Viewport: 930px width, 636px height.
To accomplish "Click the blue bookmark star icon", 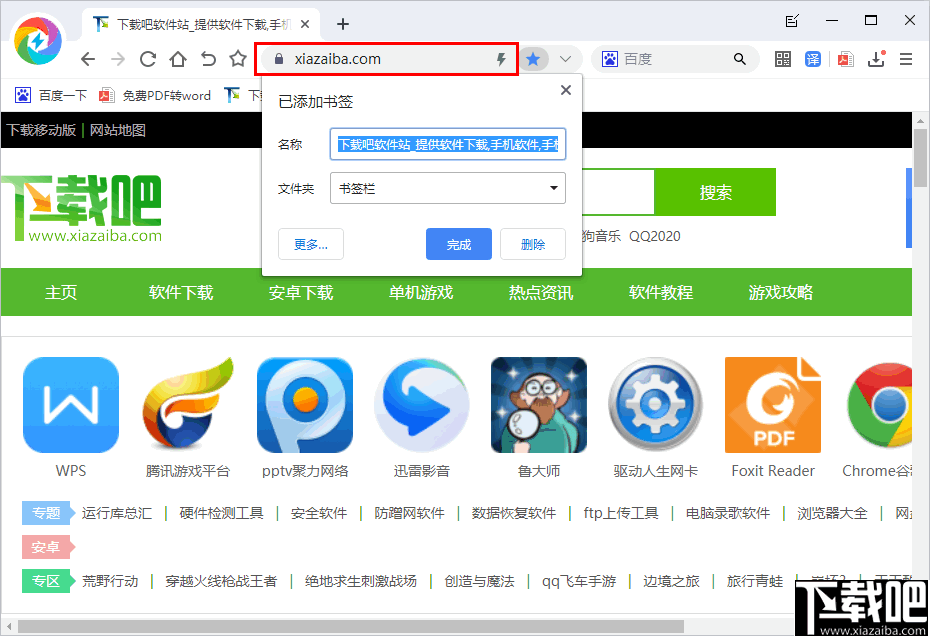I will point(533,59).
